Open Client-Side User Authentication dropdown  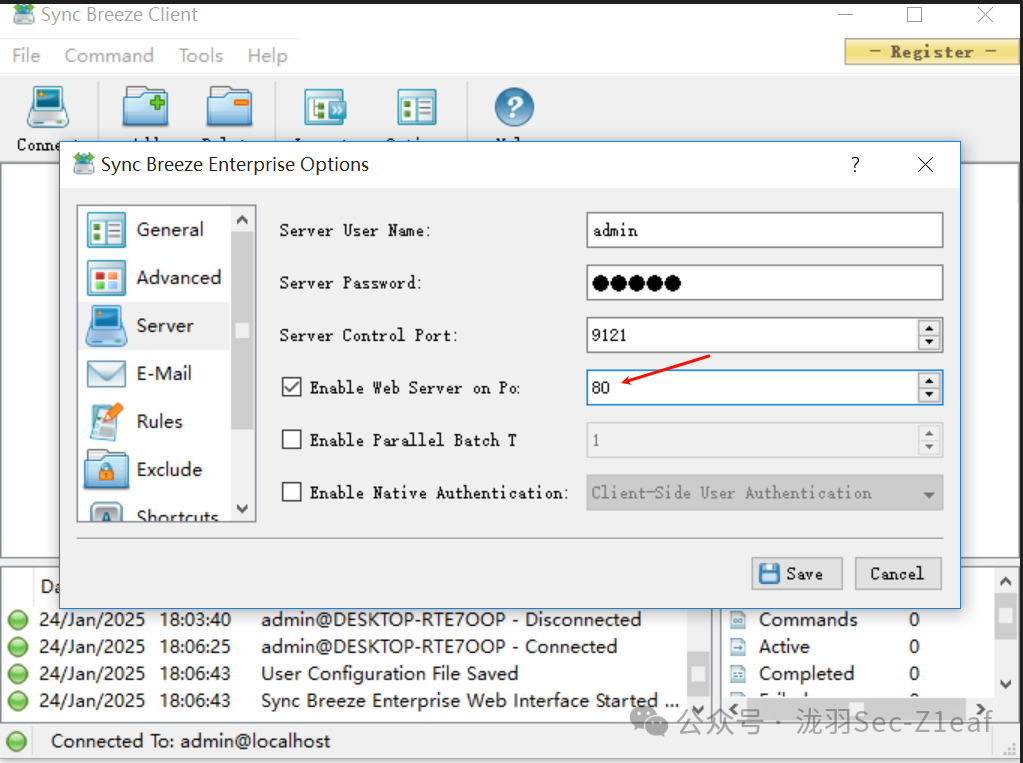pos(765,493)
